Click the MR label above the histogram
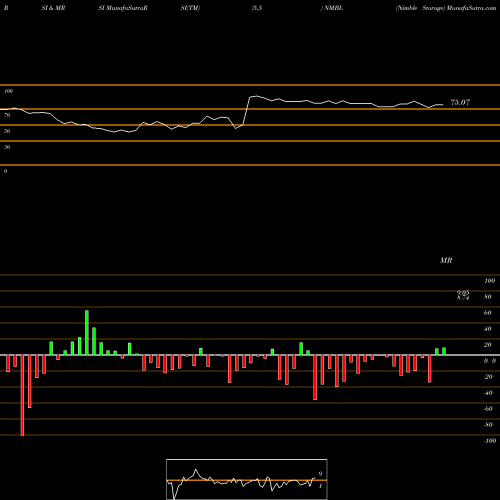This screenshot has height=500, width=500. point(446,260)
